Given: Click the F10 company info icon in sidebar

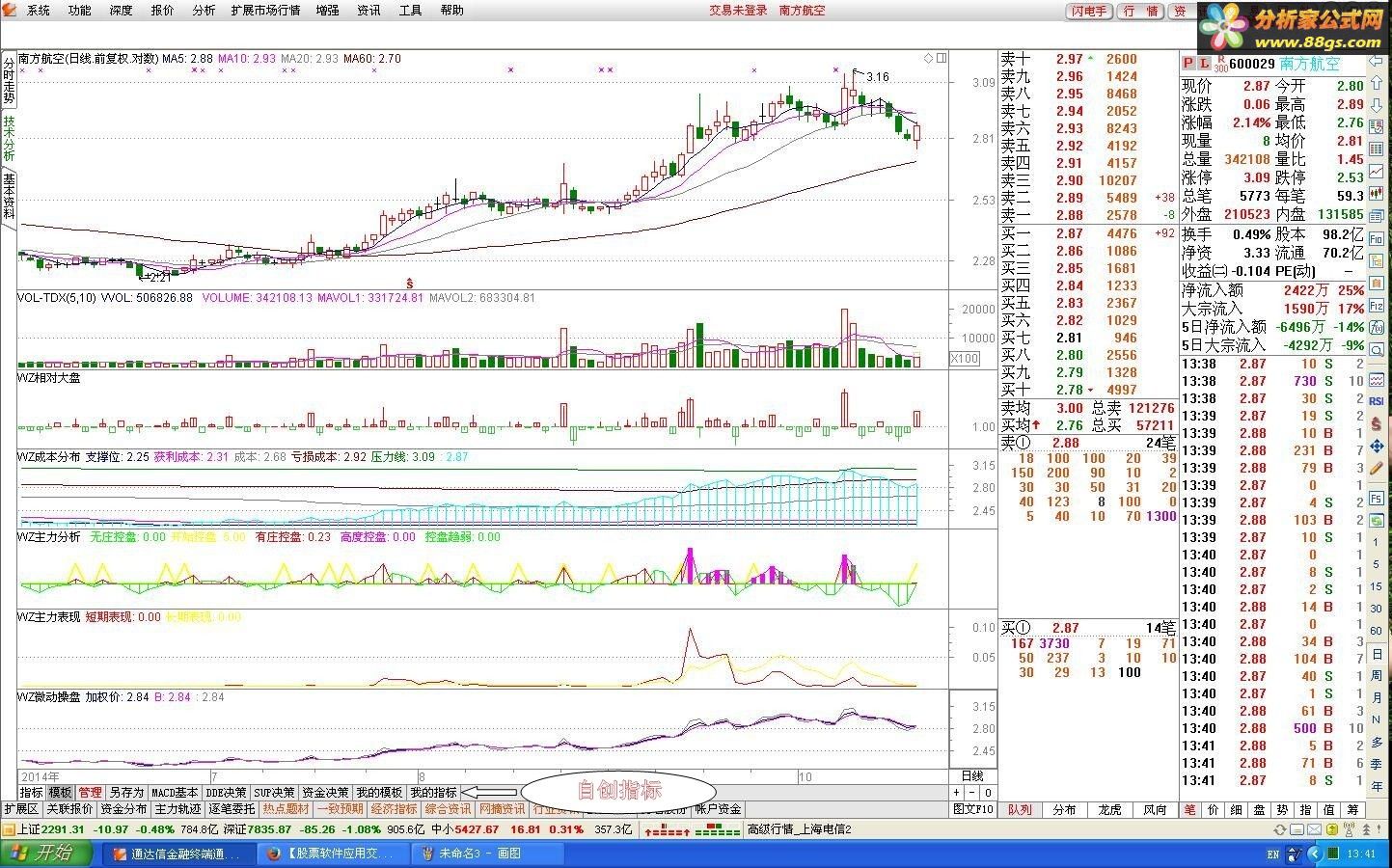Looking at the screenshot, I should click(x=1376, y=238).
